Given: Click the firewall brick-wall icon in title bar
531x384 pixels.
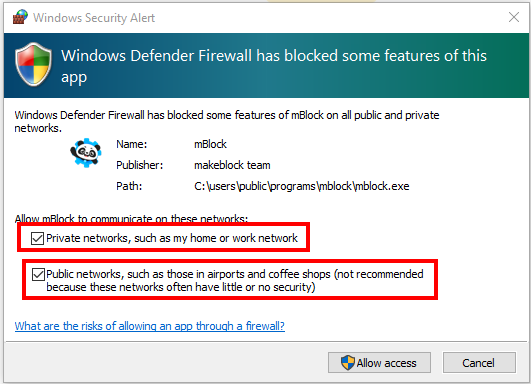Looking at the screenshot, I should pyautogui.click(x=20, y=17).
